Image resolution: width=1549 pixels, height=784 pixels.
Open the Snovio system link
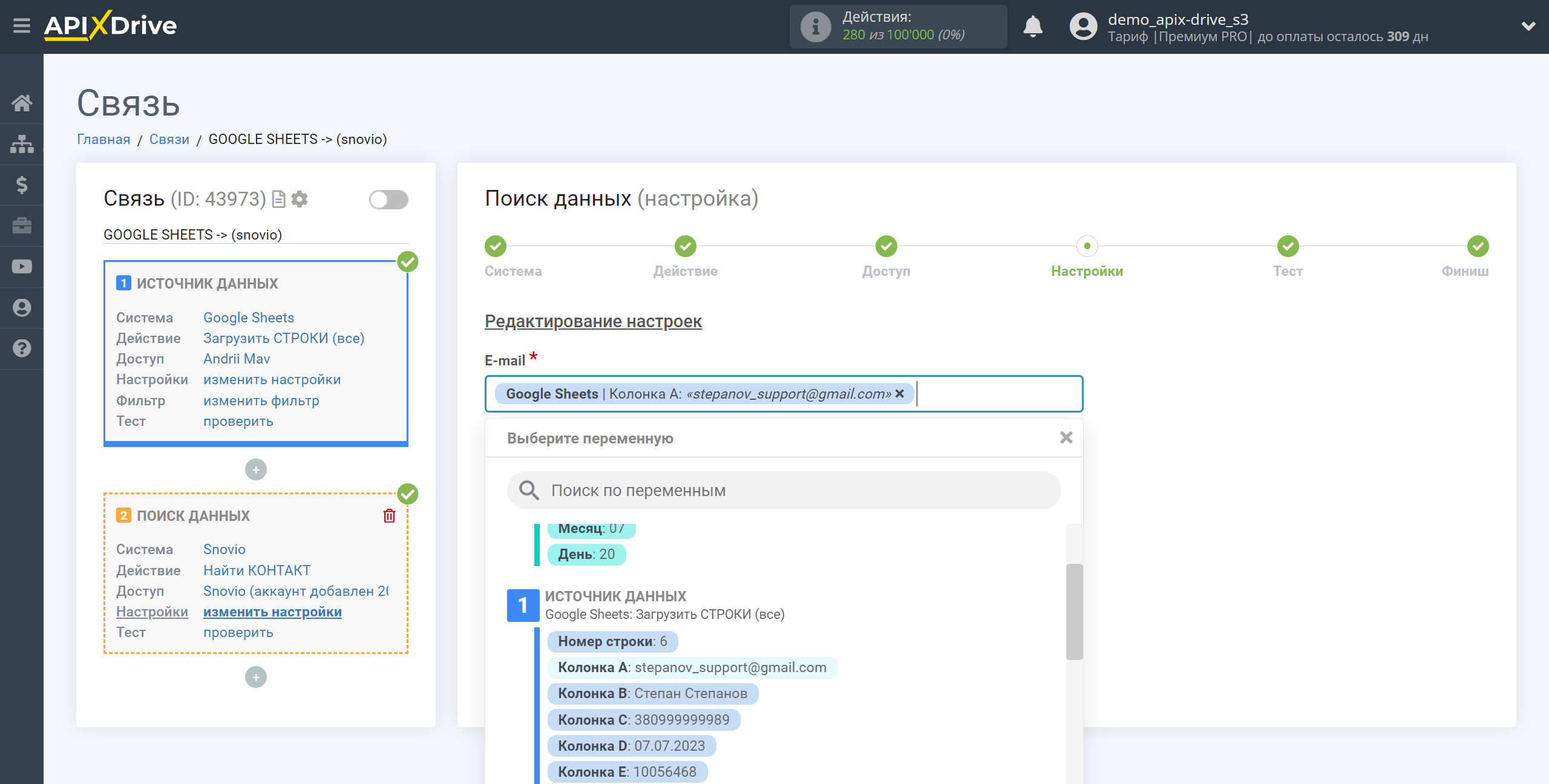pos(224,549)
